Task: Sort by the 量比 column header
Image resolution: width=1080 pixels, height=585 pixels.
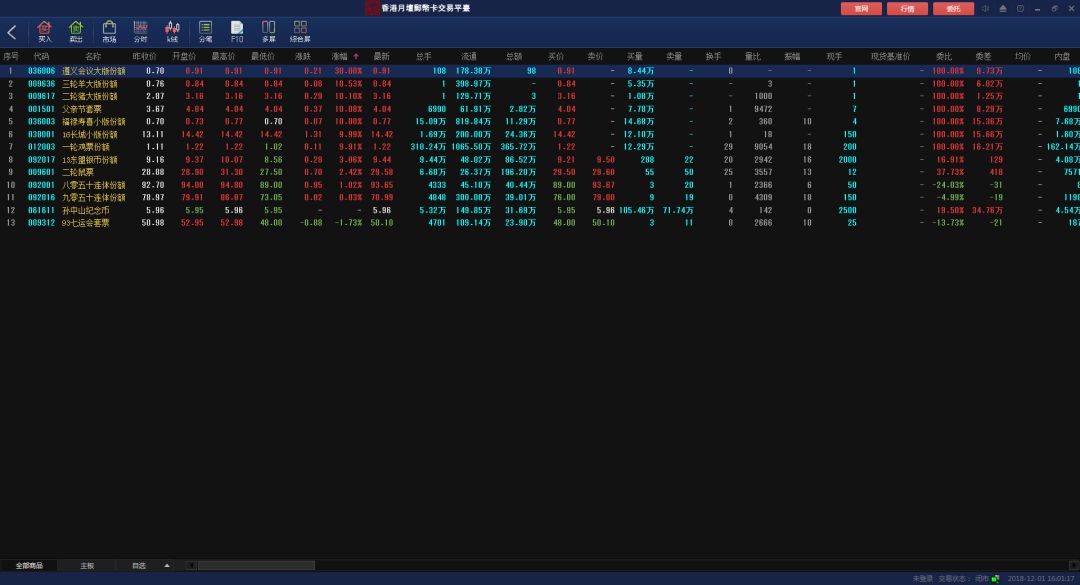Action: 753,57
